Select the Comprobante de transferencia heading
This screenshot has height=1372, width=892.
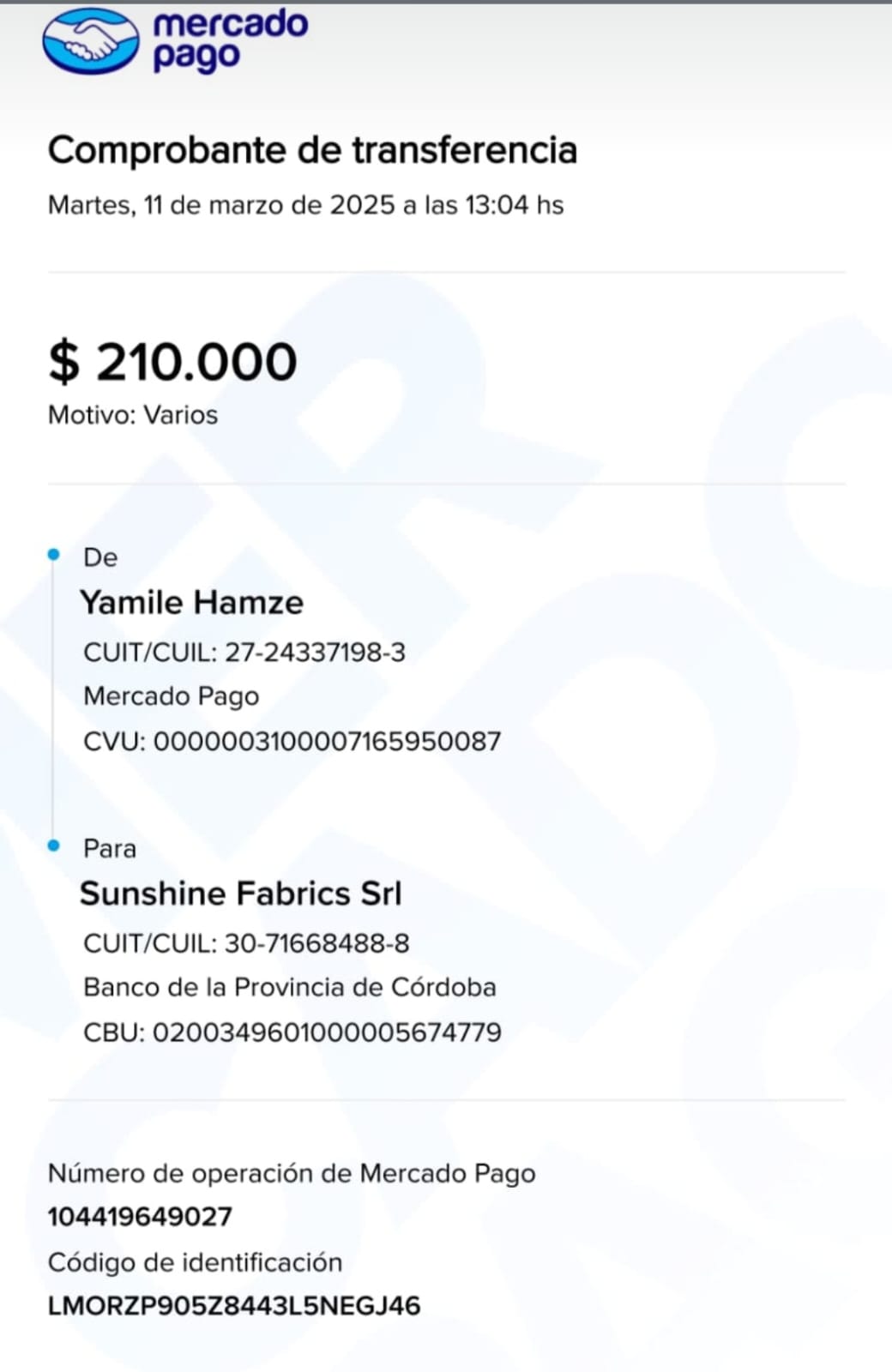(x=312, y=150)
